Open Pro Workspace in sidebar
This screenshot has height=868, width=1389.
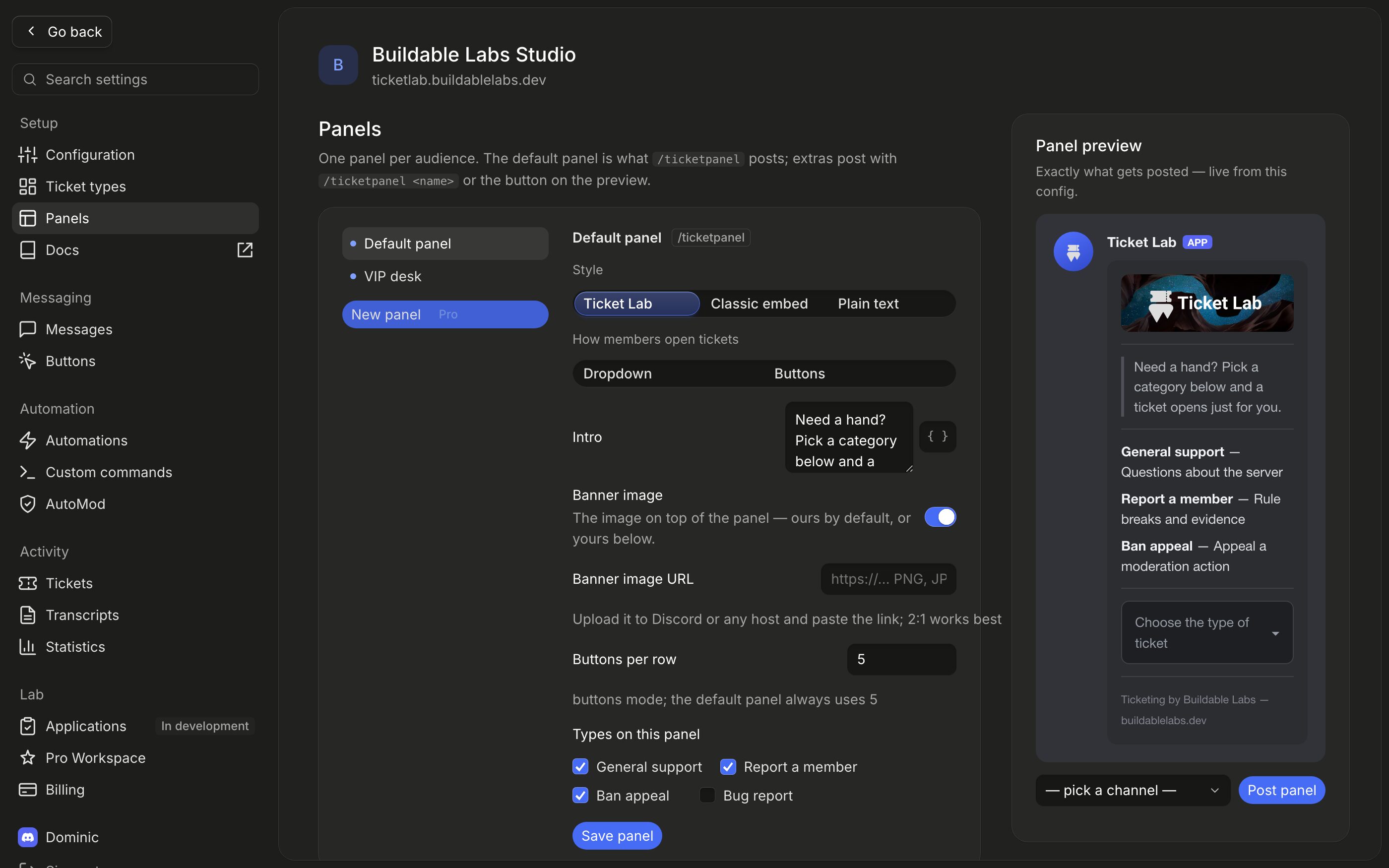pos(135,758)
